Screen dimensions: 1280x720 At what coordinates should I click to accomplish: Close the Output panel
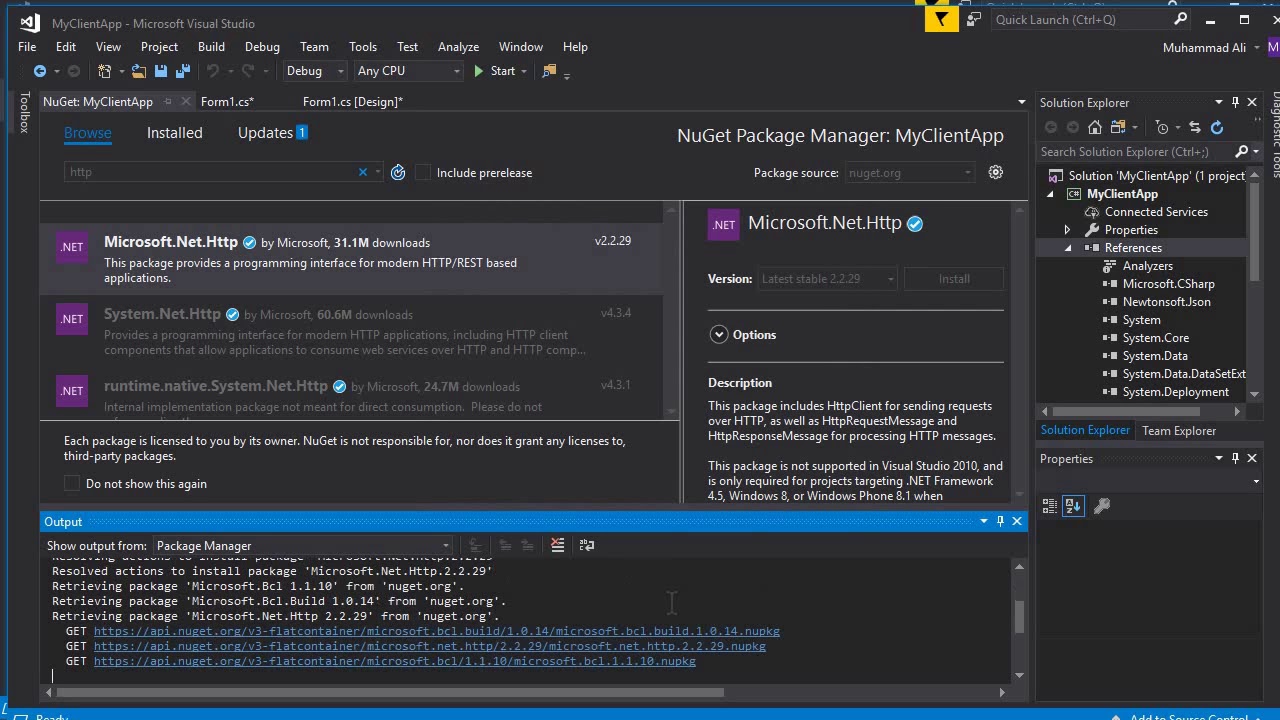point(1017,521)
